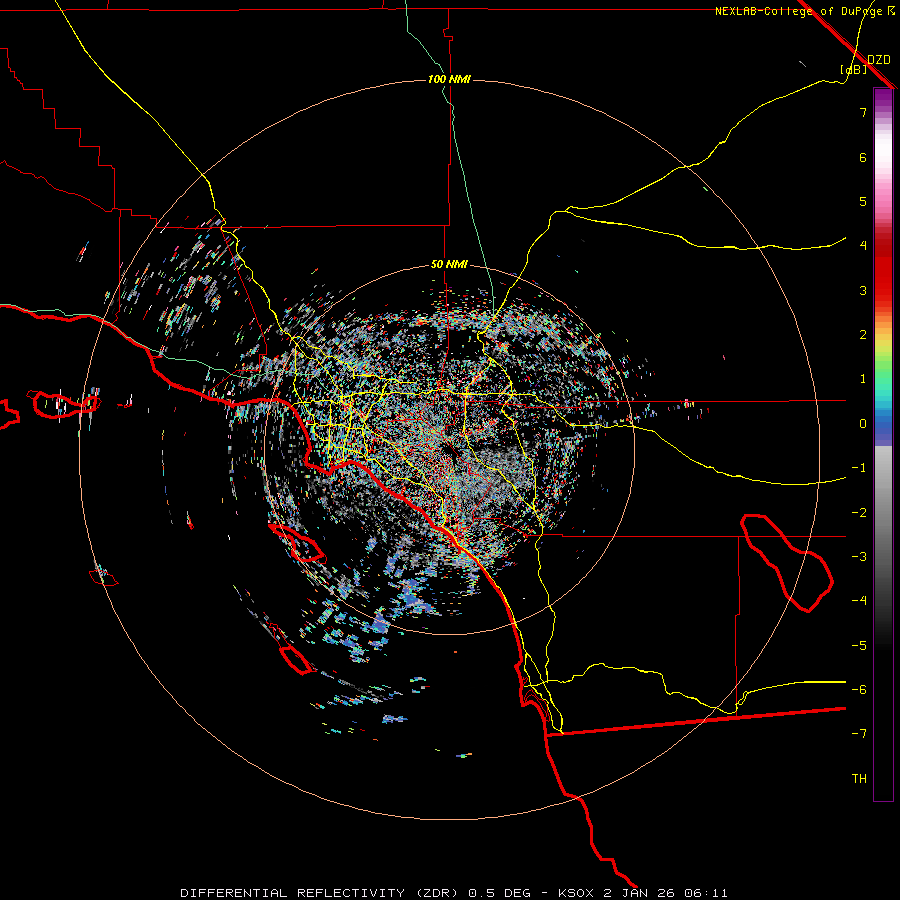Click the 100 NMI range ring label
The image size is (900, 900).
point(449,79)
